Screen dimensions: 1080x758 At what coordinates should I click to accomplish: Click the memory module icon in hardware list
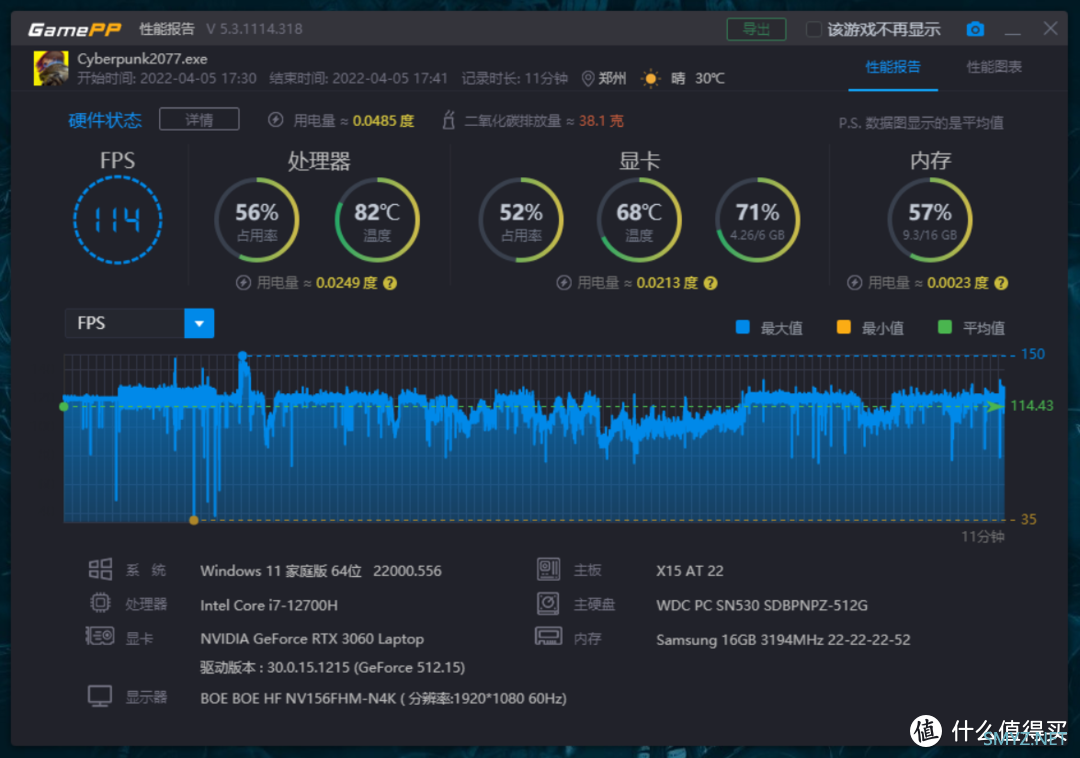click(x=548, y=636)
